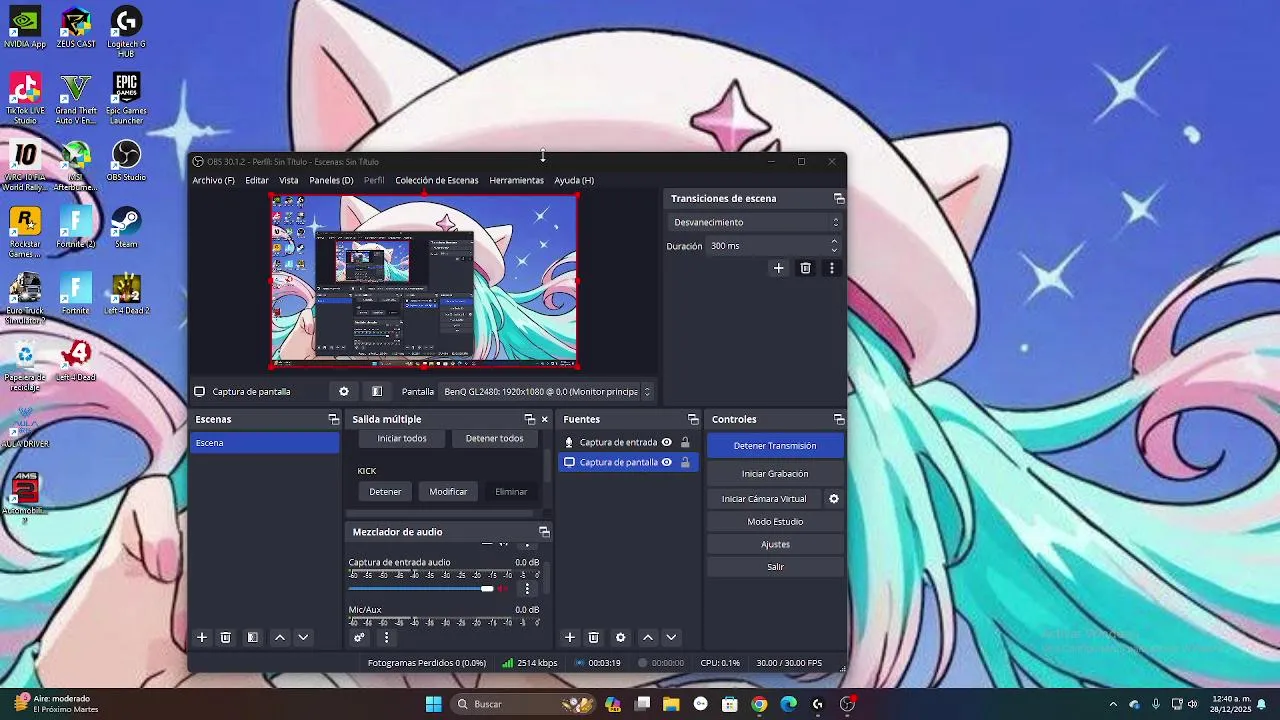Click Detener todos button
Viewport: 1280px width, 720px height.
click(494, 438)
